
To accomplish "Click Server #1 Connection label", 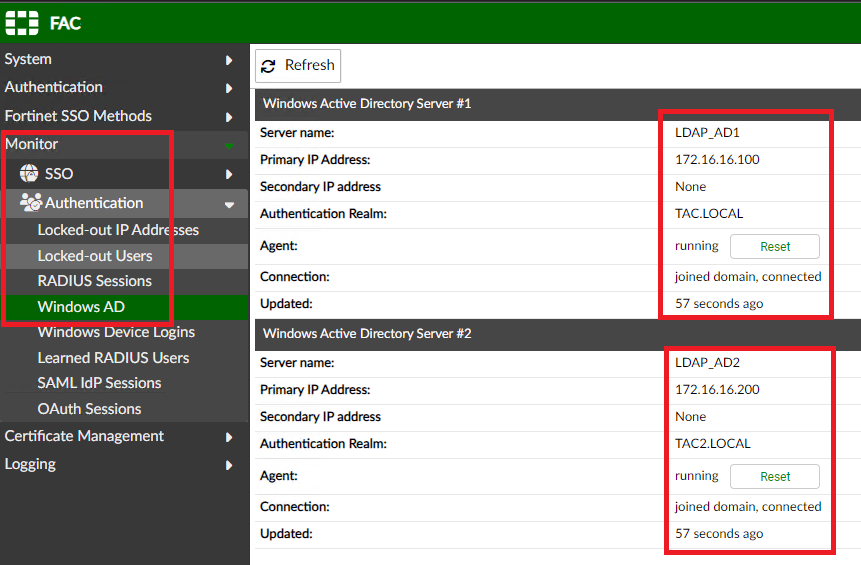I will coord(294,277).
